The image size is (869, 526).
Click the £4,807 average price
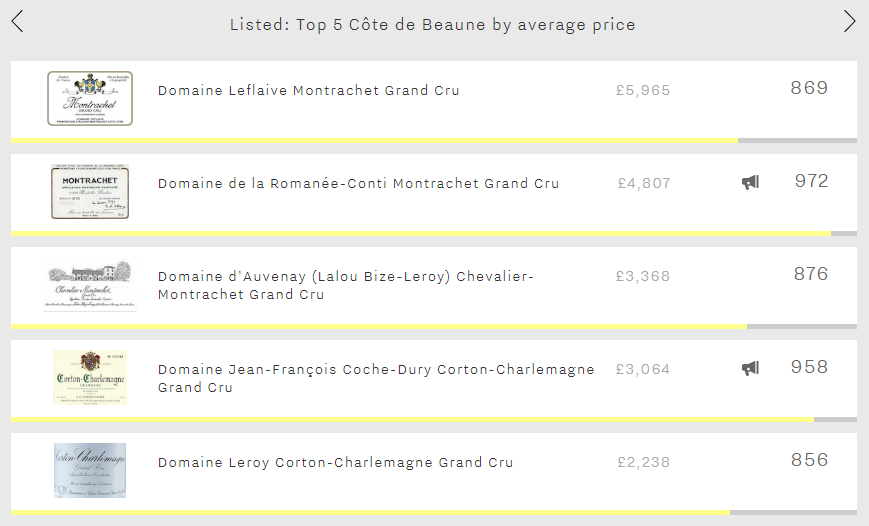click(644, 183)
